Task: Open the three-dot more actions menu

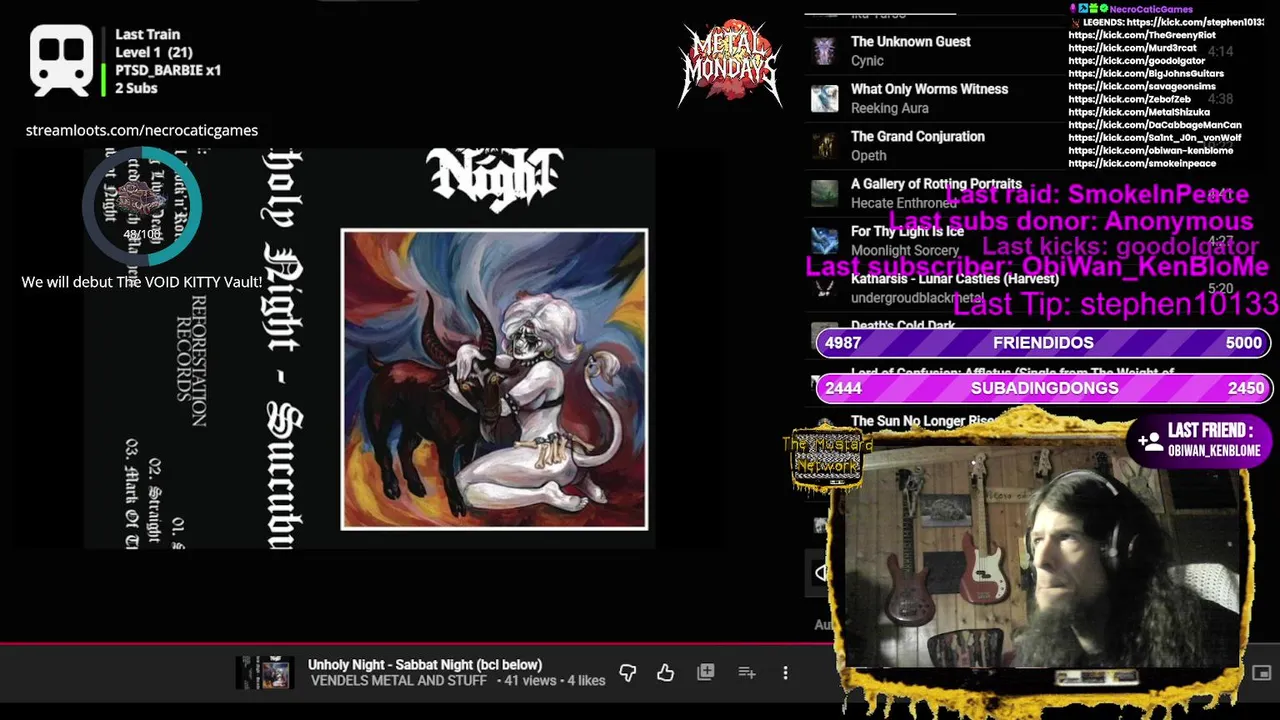Action: click(x=785, y=673)
